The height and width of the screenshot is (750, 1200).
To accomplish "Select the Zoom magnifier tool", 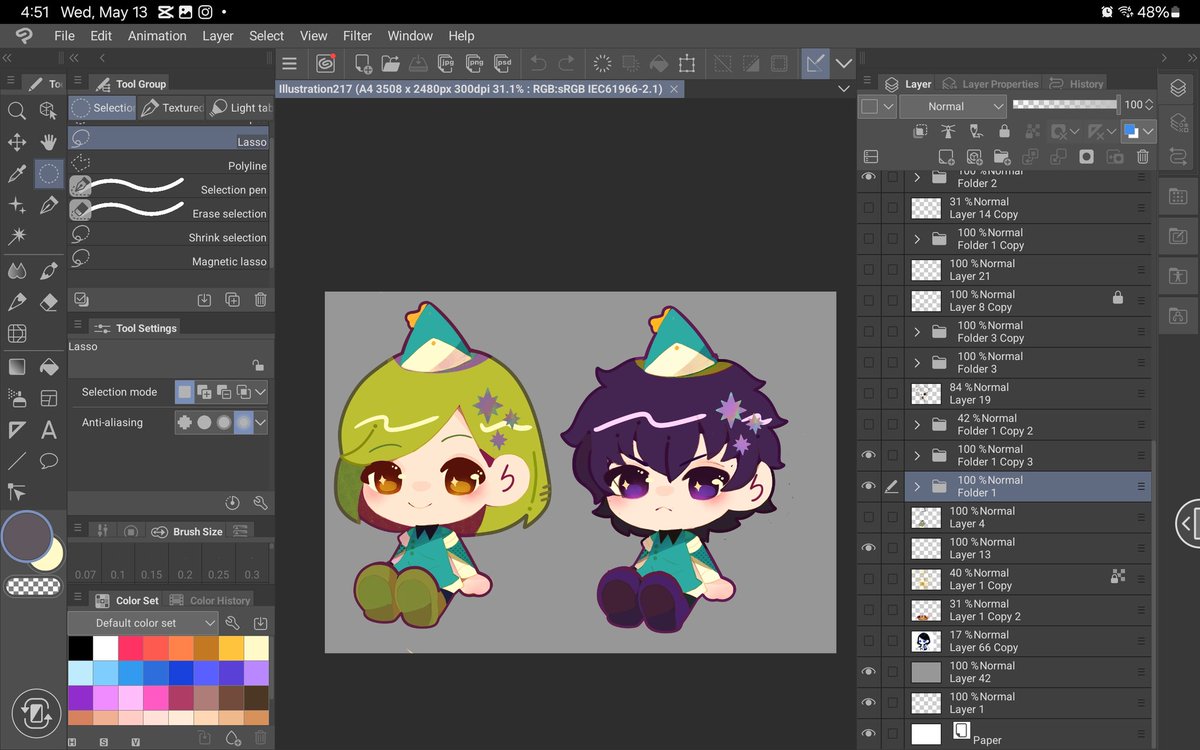I will click(17, 111).
